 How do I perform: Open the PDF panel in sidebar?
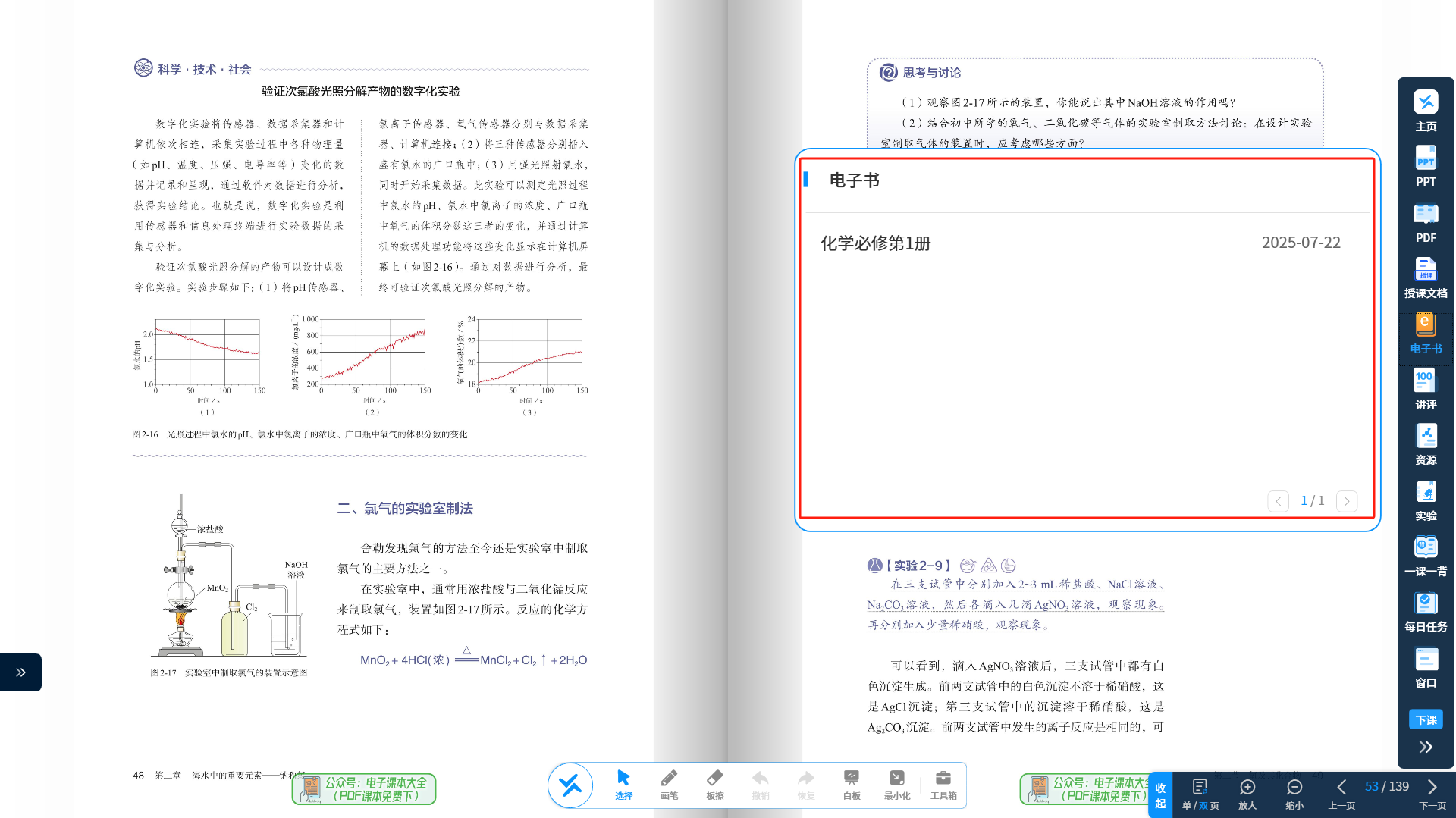click(x=1426, y=222)
